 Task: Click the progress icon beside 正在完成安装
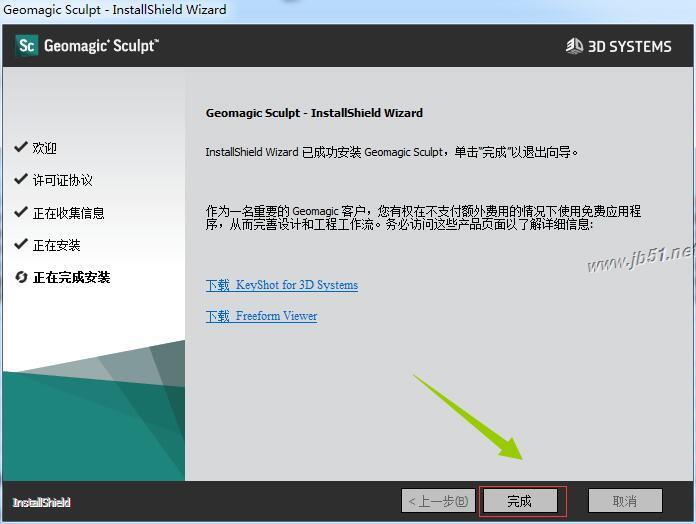pyautogui.click(x=21, y=277)
